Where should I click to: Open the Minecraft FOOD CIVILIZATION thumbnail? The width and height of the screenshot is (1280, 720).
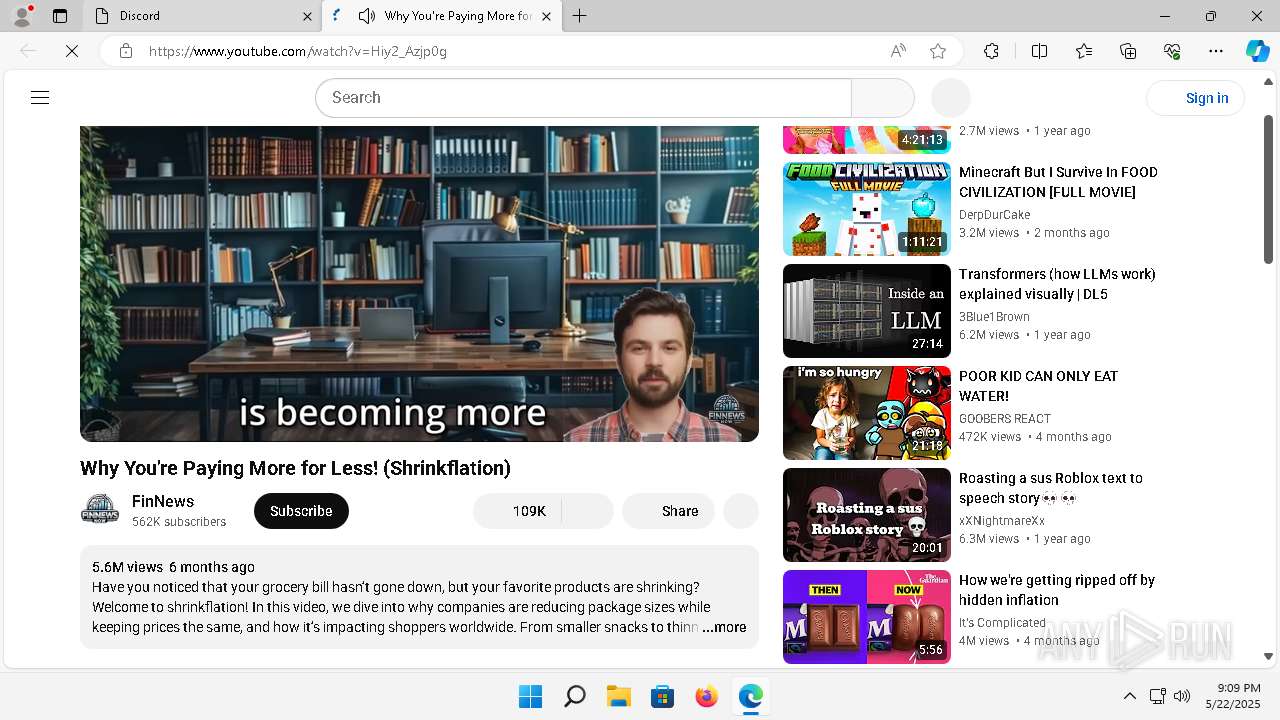point(867,209)
